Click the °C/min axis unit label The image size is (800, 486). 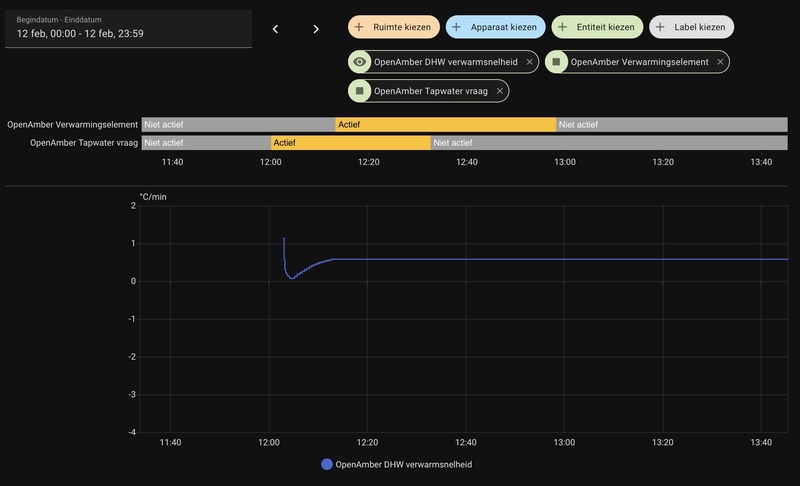153,197
